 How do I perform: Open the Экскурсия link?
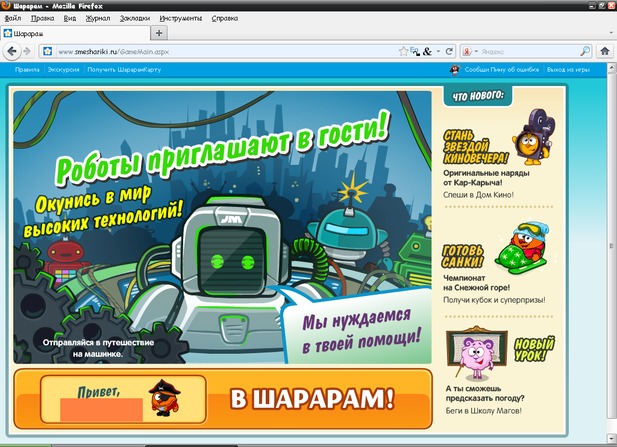pos(63,70)
